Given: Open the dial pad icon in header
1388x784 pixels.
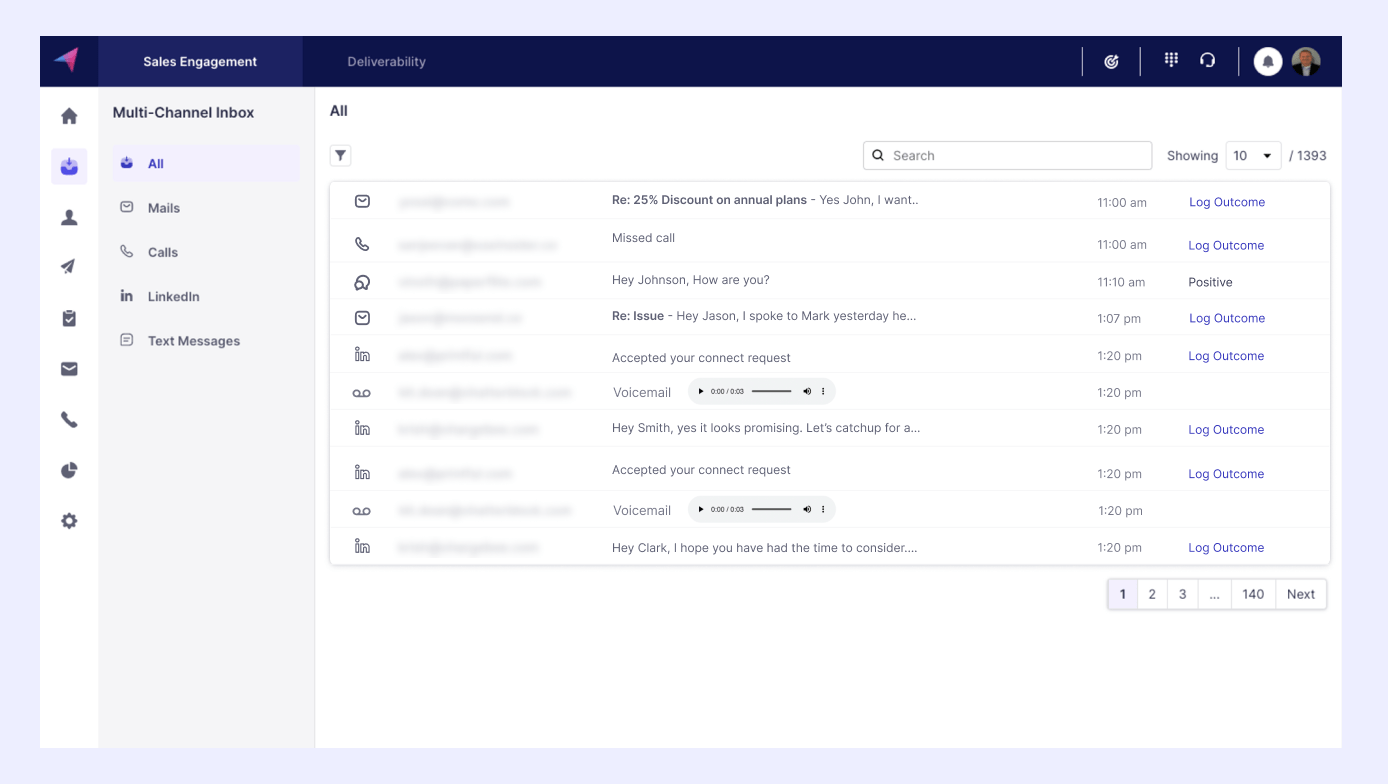Looking at the screenshot, I should tap(1171, 61).
